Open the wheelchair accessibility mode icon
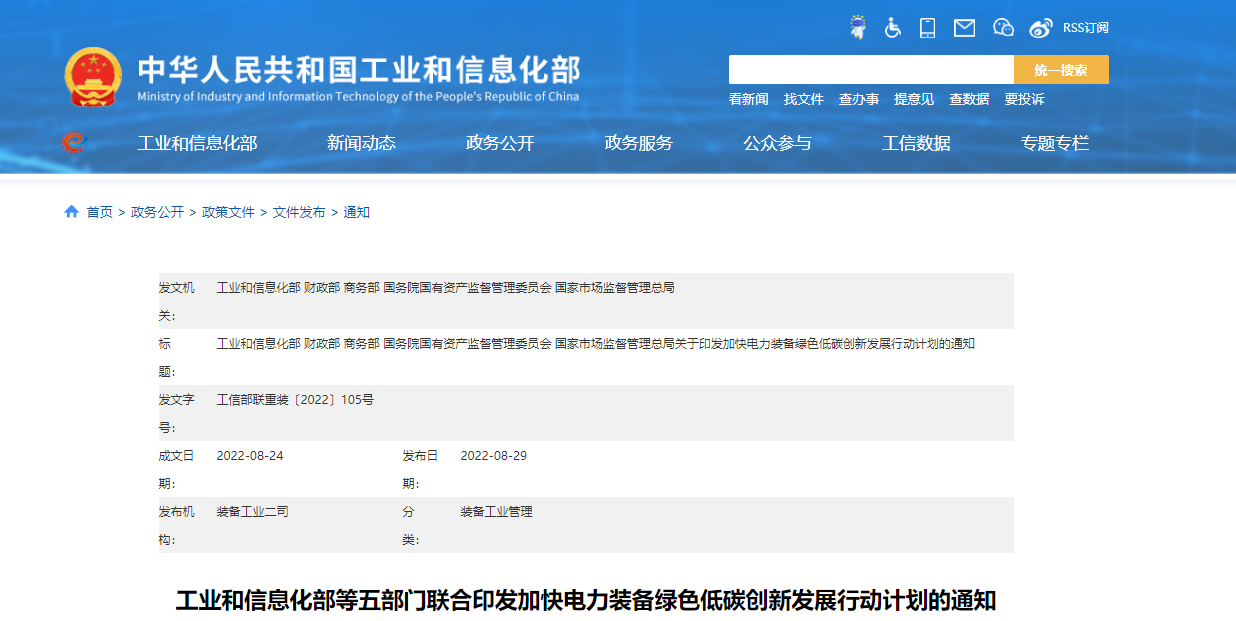The image size is (1236, 621). pos(893,28)
